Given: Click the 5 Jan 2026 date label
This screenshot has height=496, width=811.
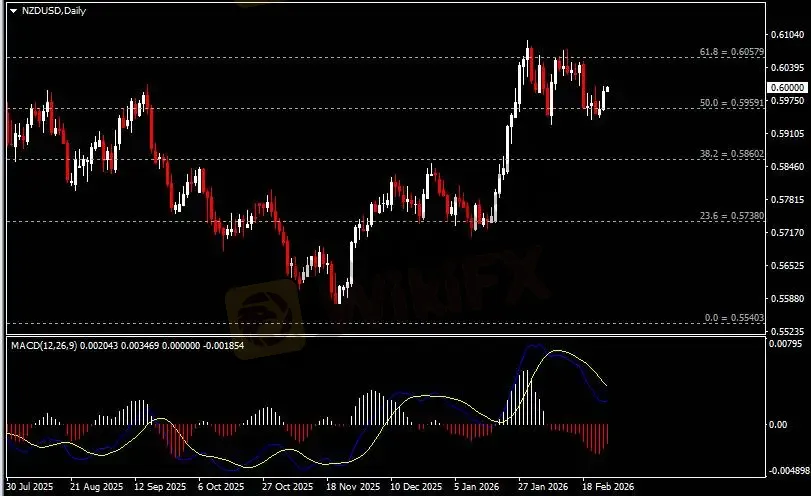Looking at the screenshot, I should click(477, 487).
